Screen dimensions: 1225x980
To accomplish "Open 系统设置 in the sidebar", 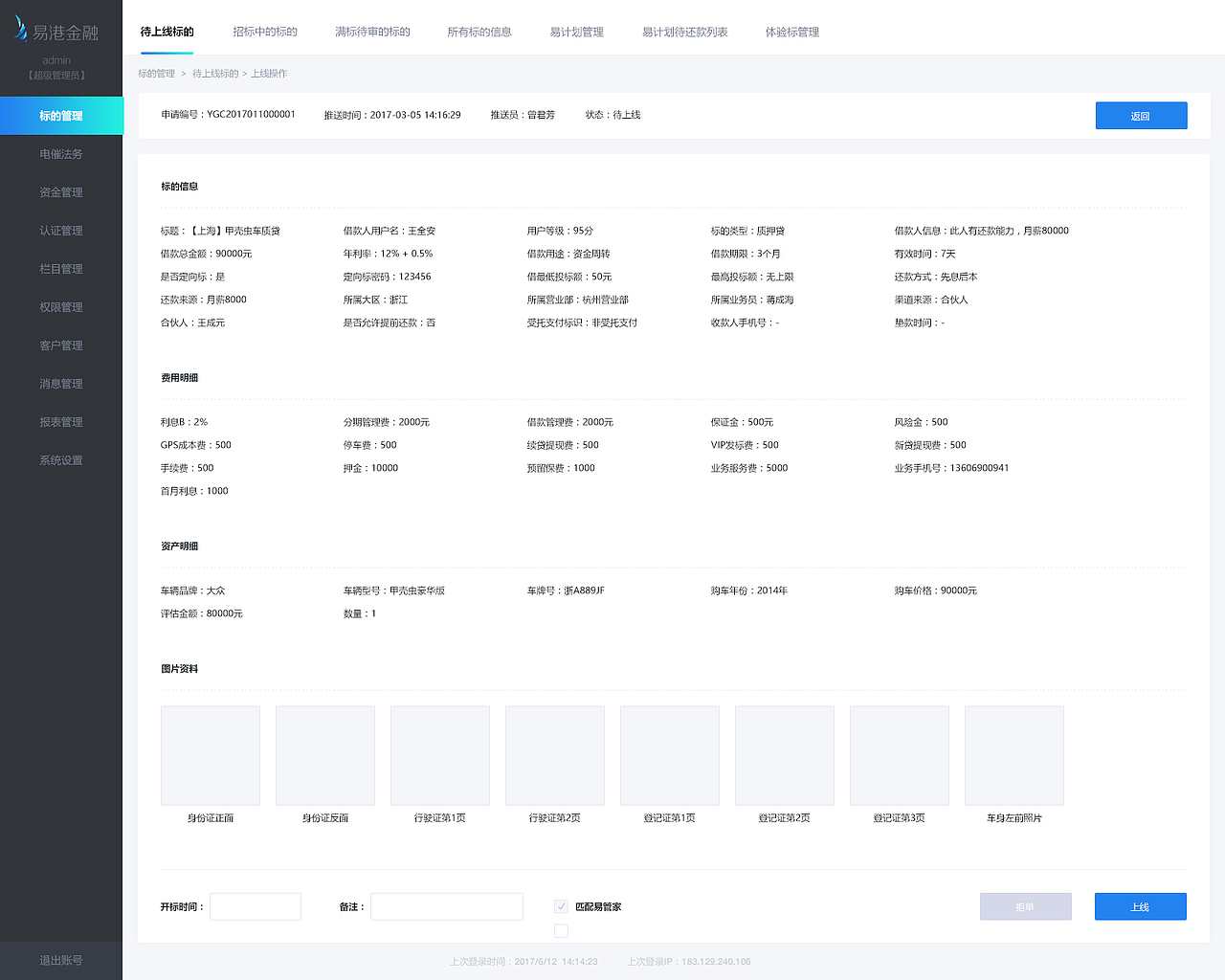I will [61, 460].
